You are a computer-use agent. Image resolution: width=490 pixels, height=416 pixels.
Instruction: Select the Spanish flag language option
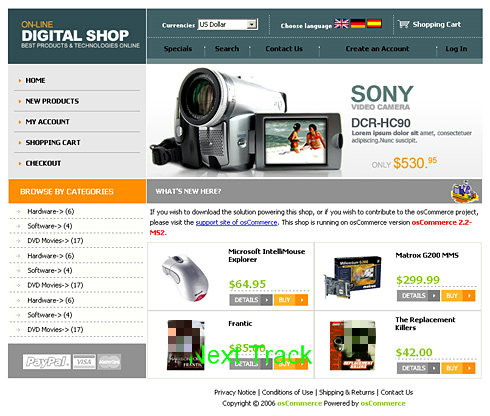(x=374, y=24)
